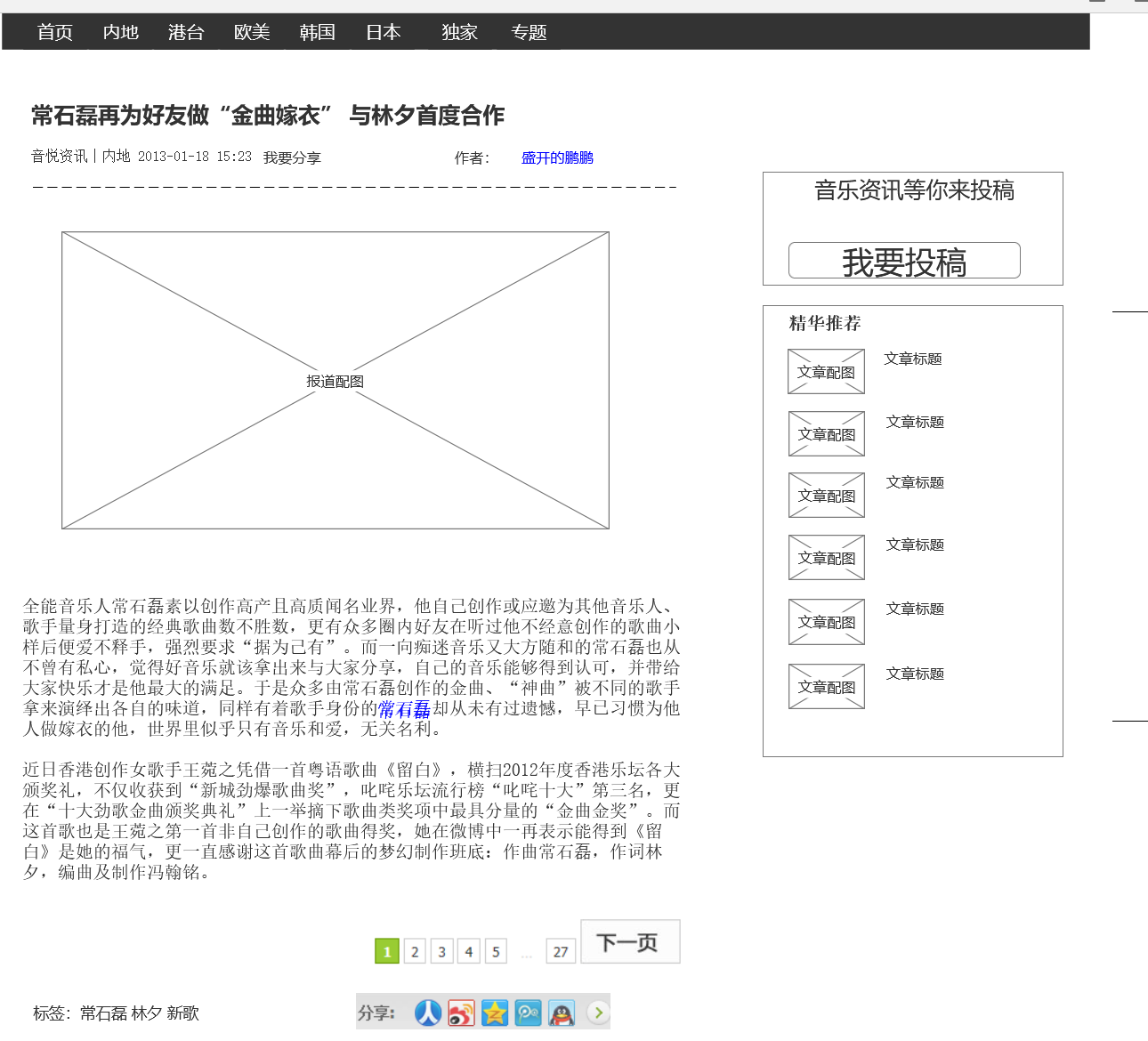Share to QQ penguin icon
Image resolution: width=1148 pixels, height=1041 pixels.
point(562,1013)
